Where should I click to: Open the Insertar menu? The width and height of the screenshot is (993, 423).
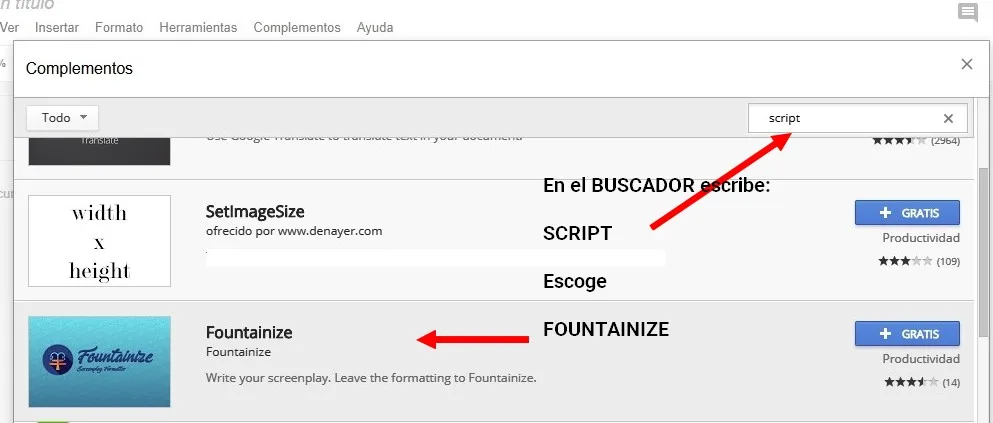tap(56, 27)
